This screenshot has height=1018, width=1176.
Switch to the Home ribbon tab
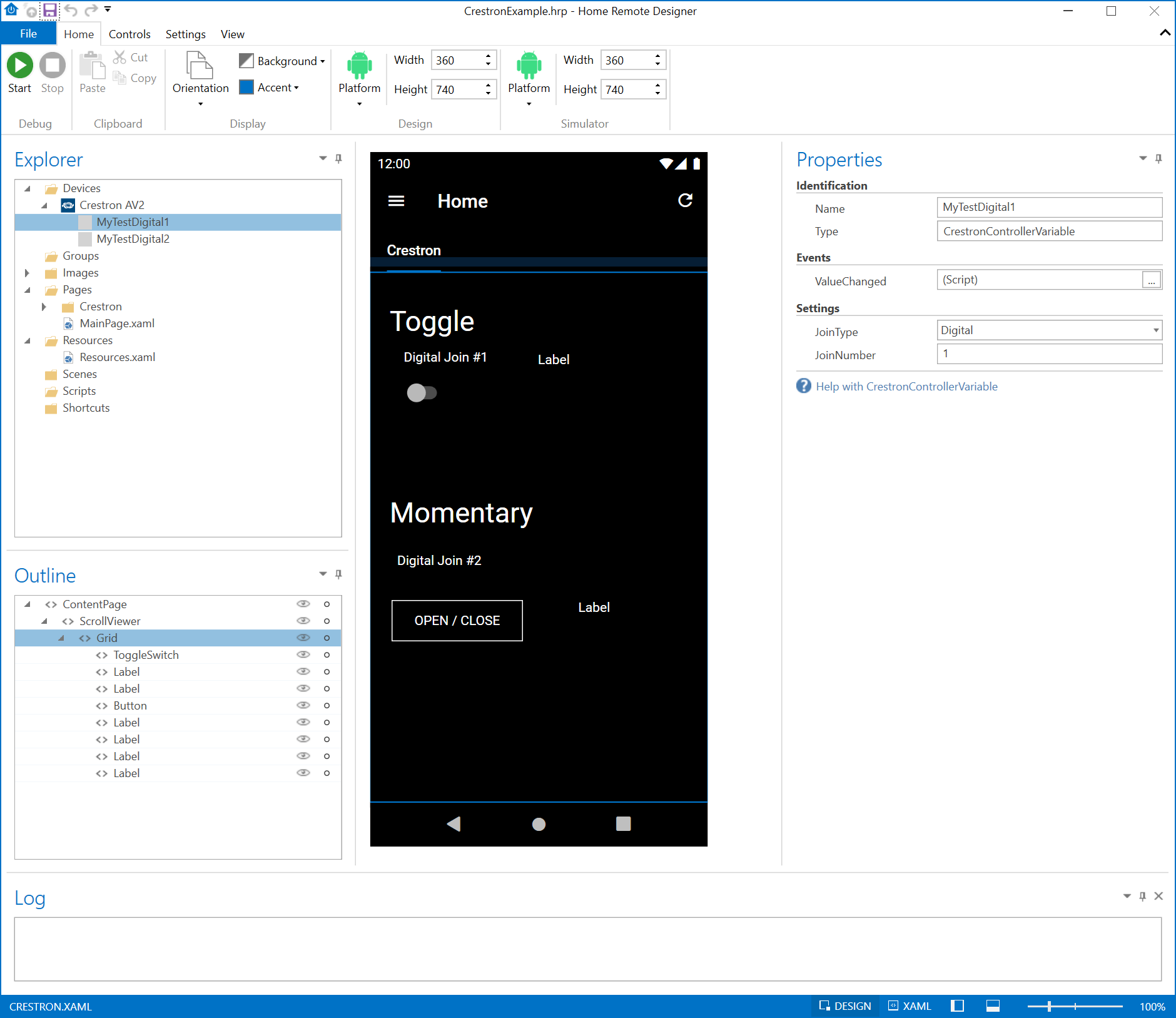pos(79,34)
